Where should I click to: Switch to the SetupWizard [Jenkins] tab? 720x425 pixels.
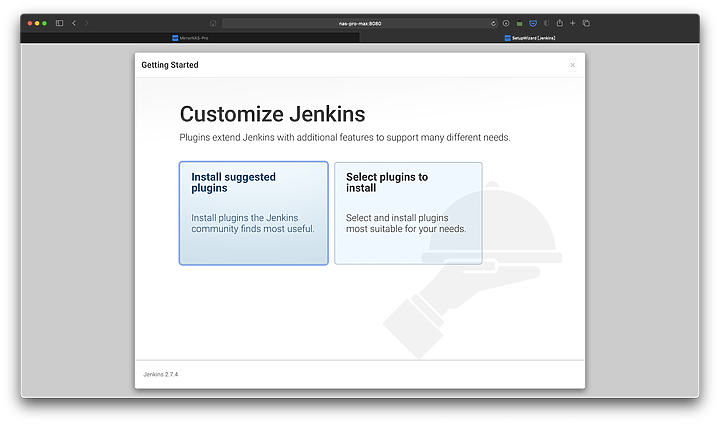tap(529, 38)
